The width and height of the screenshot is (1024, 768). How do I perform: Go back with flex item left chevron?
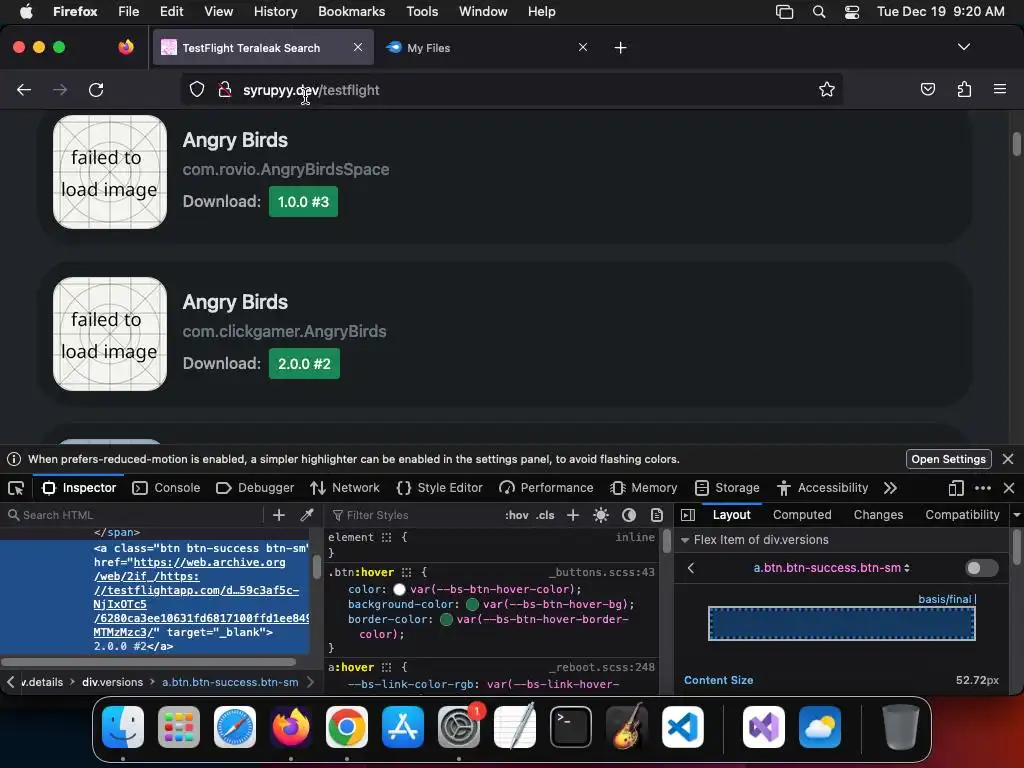[691, 568]
